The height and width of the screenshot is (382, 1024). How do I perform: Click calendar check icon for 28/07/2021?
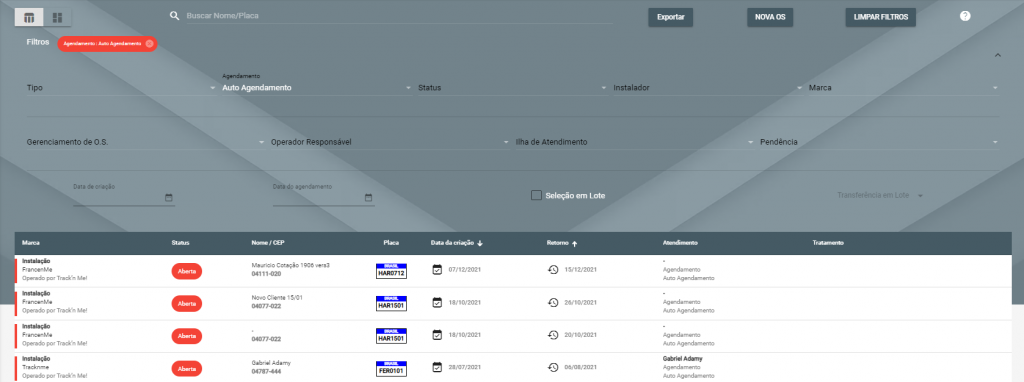point(438,368)
